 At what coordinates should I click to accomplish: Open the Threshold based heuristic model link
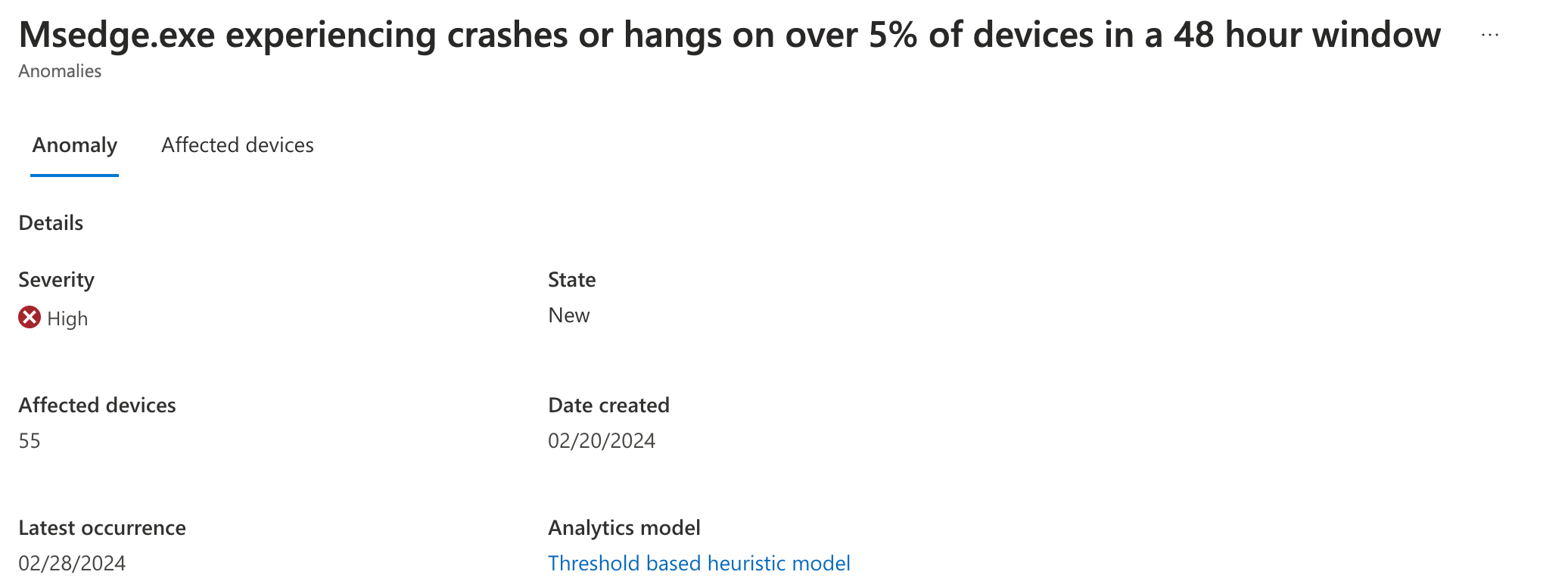tap(698, 563)
